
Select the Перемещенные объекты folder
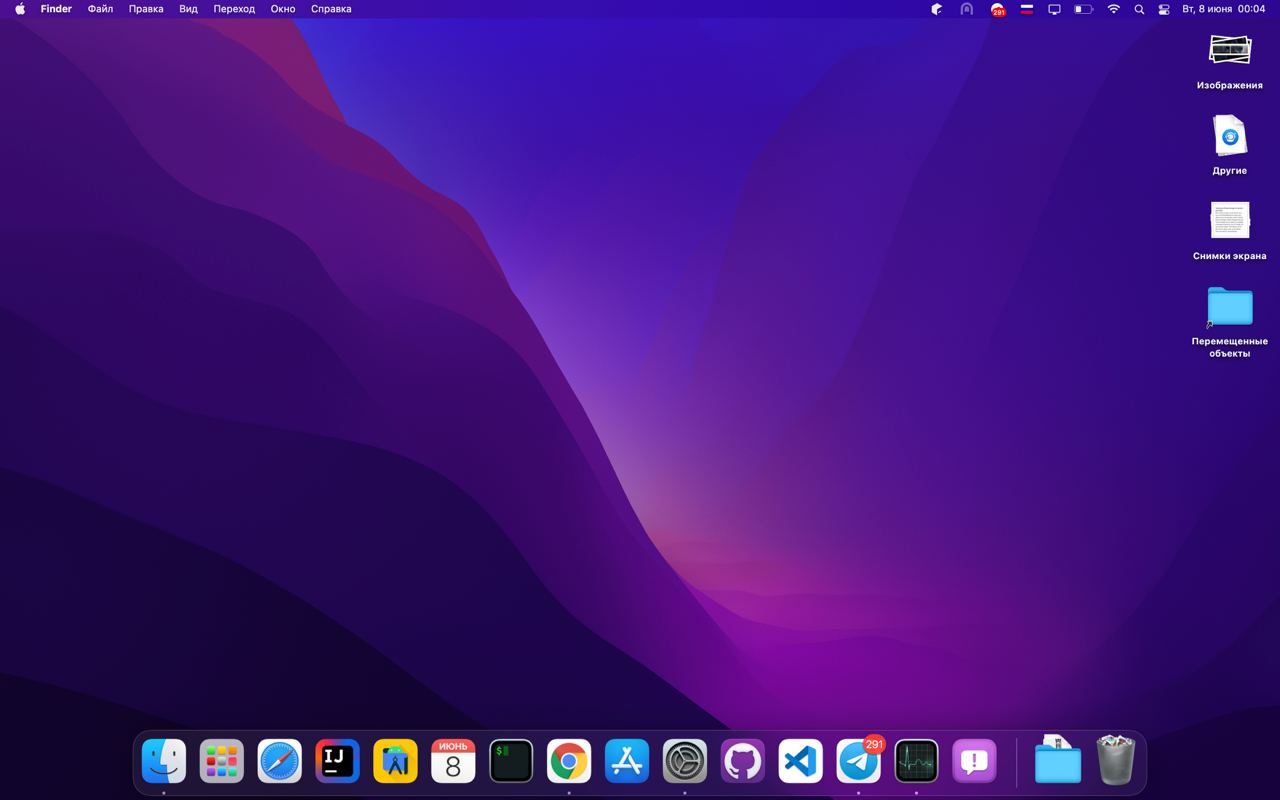tap(1230, 306)
